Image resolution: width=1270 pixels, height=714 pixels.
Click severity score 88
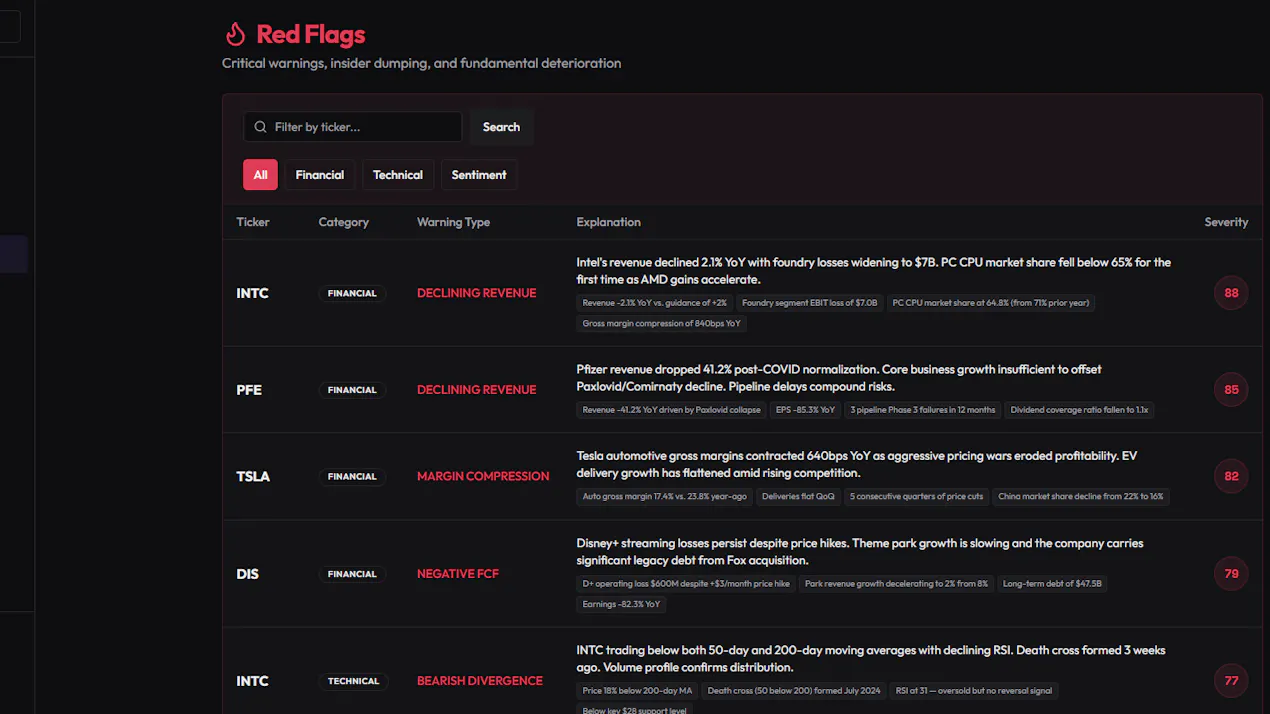point(1231,293)
